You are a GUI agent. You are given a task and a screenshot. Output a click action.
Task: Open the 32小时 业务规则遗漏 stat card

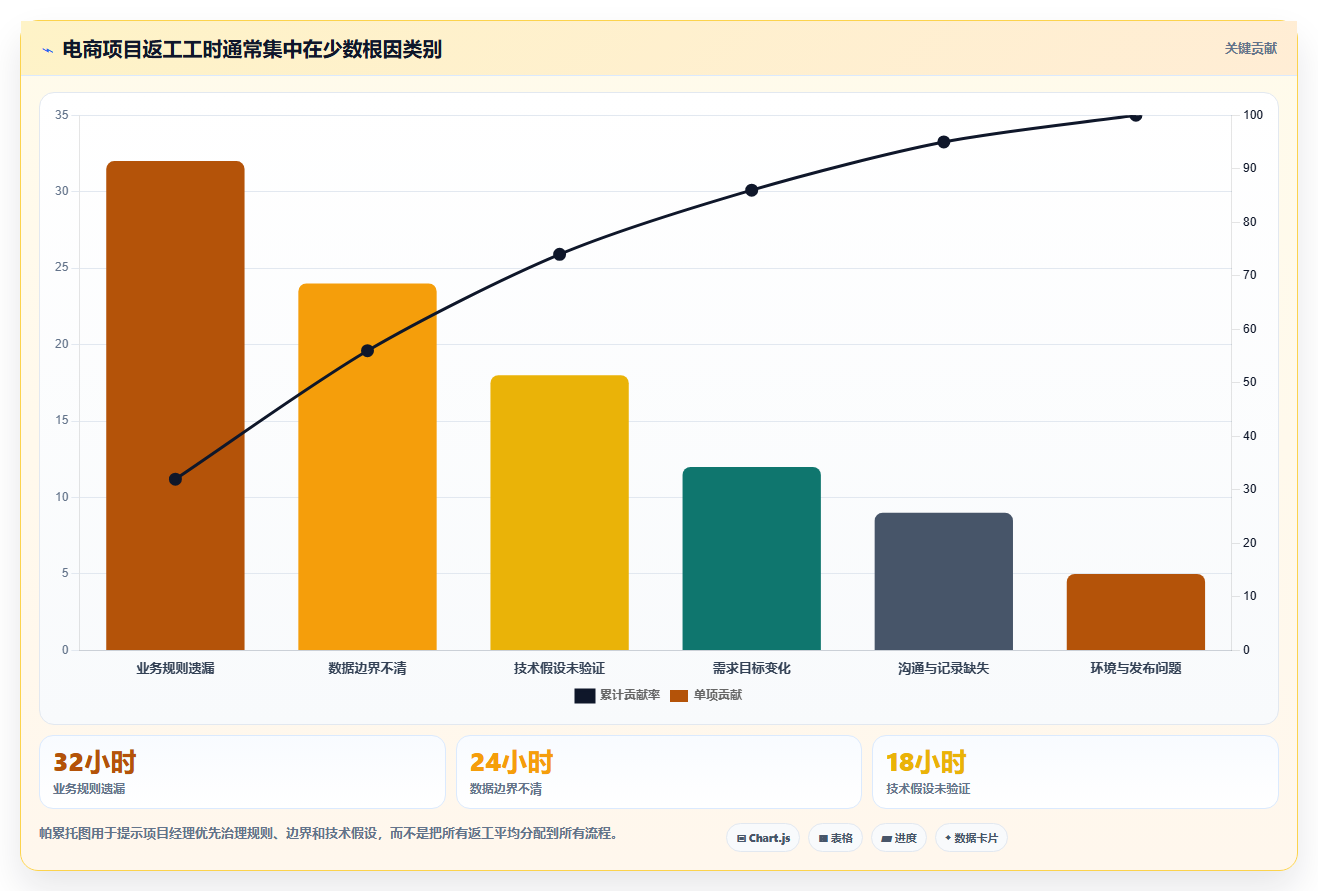tap(242, 772)
